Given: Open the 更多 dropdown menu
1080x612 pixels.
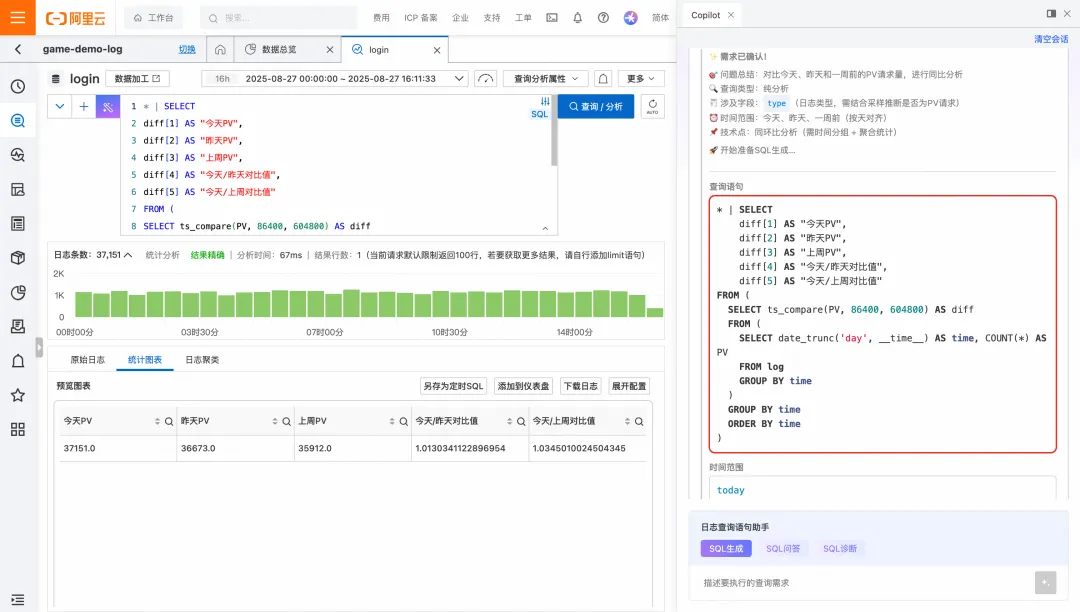Looking at the screenshot, I should [641, 78].
